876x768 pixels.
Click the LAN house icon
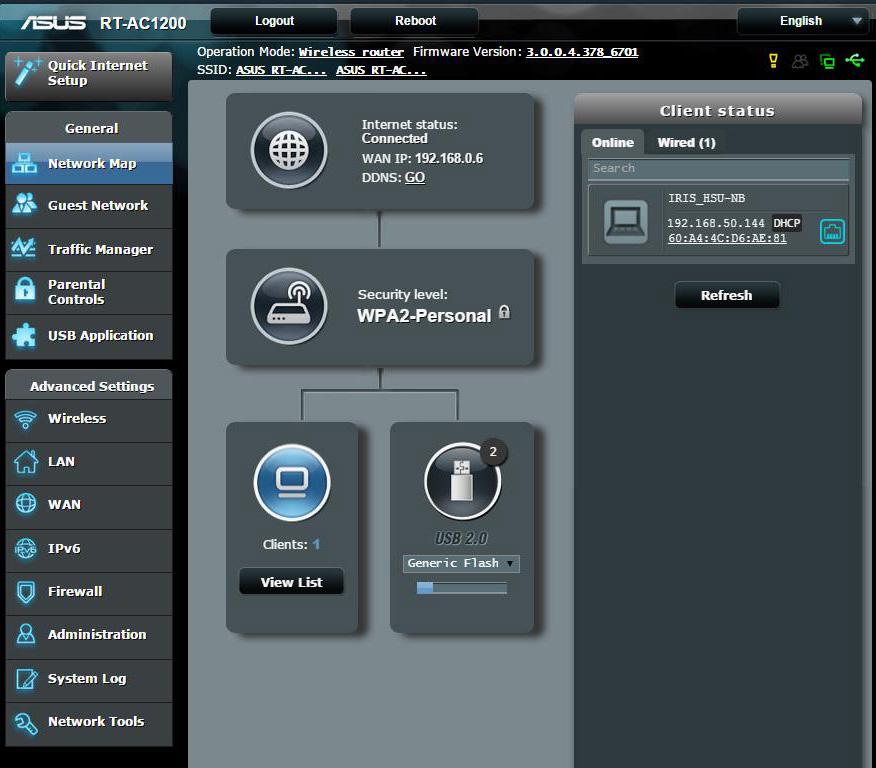pos(26,462)
